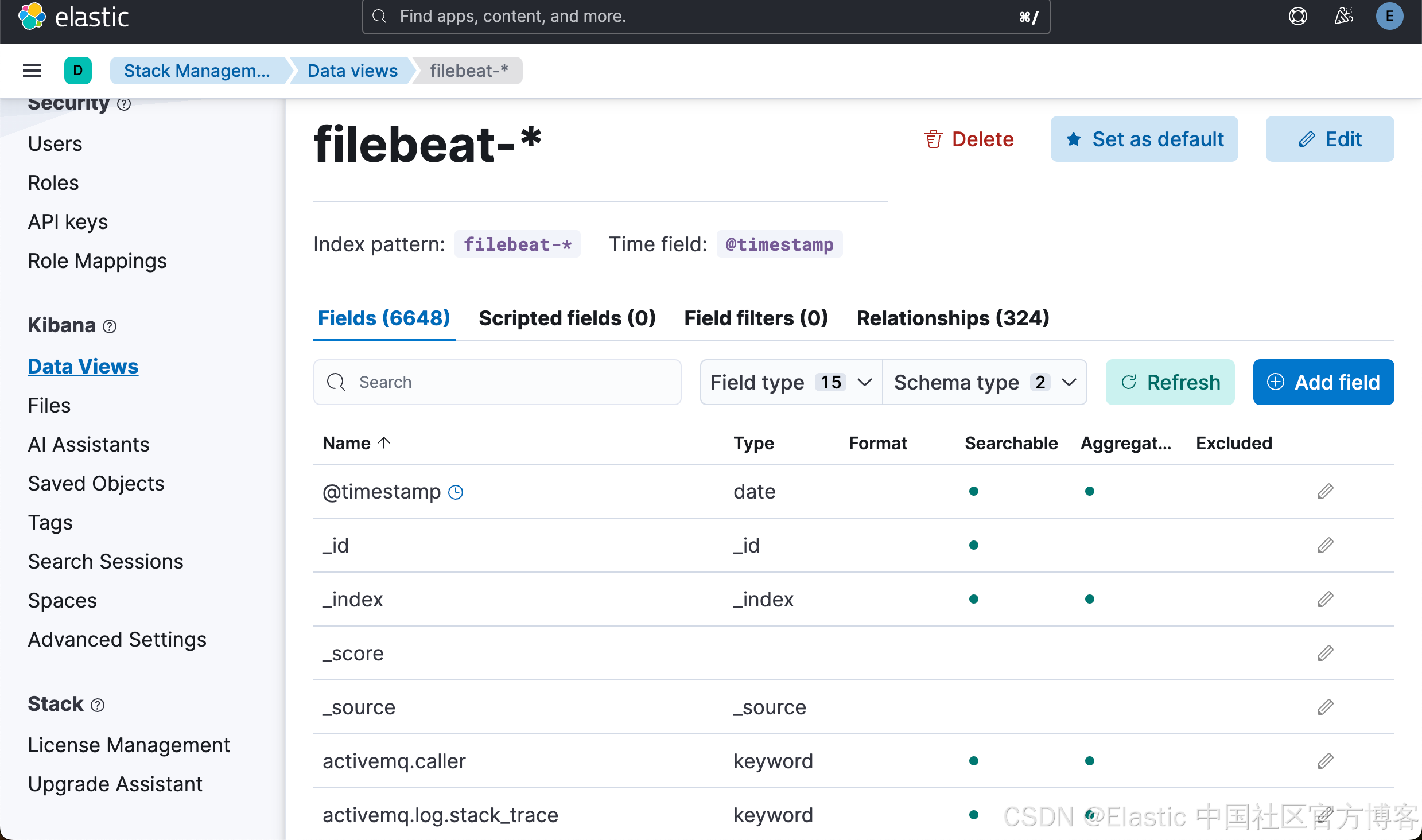Open the help menu lifebuoy icon
Screen dimensions: 1422x840
pyautogui.click(x=1298, y=16)
